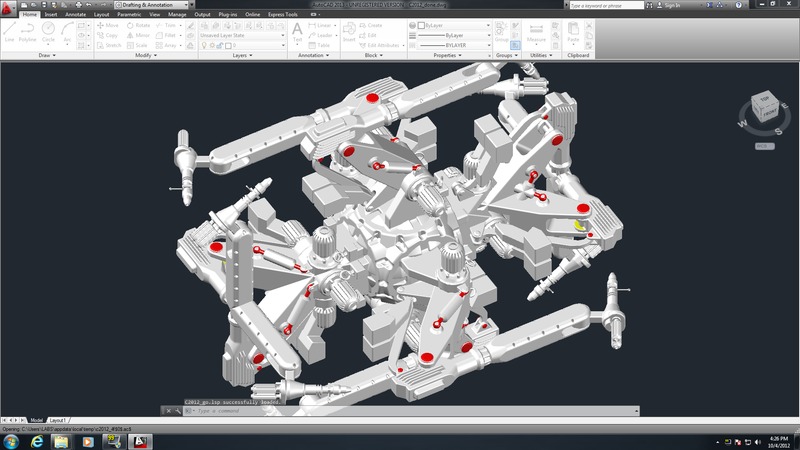The image size is (800, 450).
Task: Toggle the layer on/off lightbulb icon
Action: pos(203,45)
